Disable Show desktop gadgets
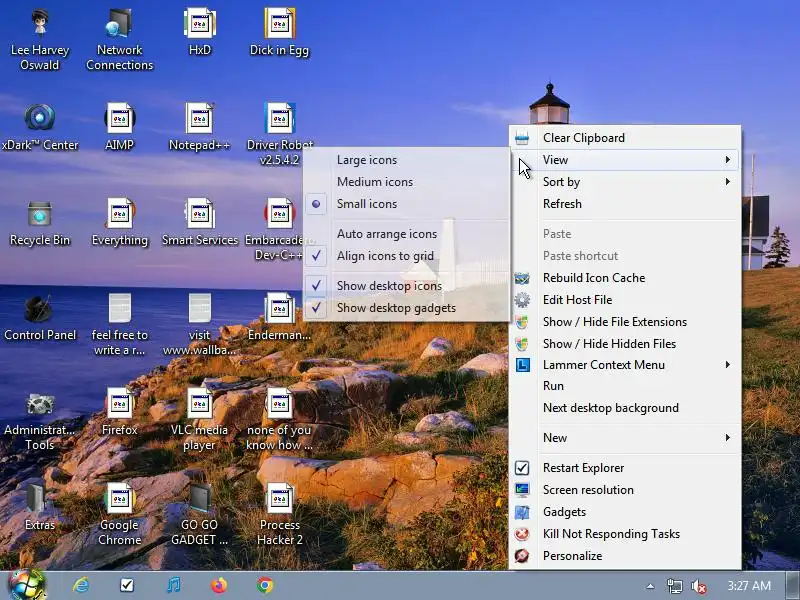The width and height of the screenshot is (800, 600). click(x=407, y=308)
